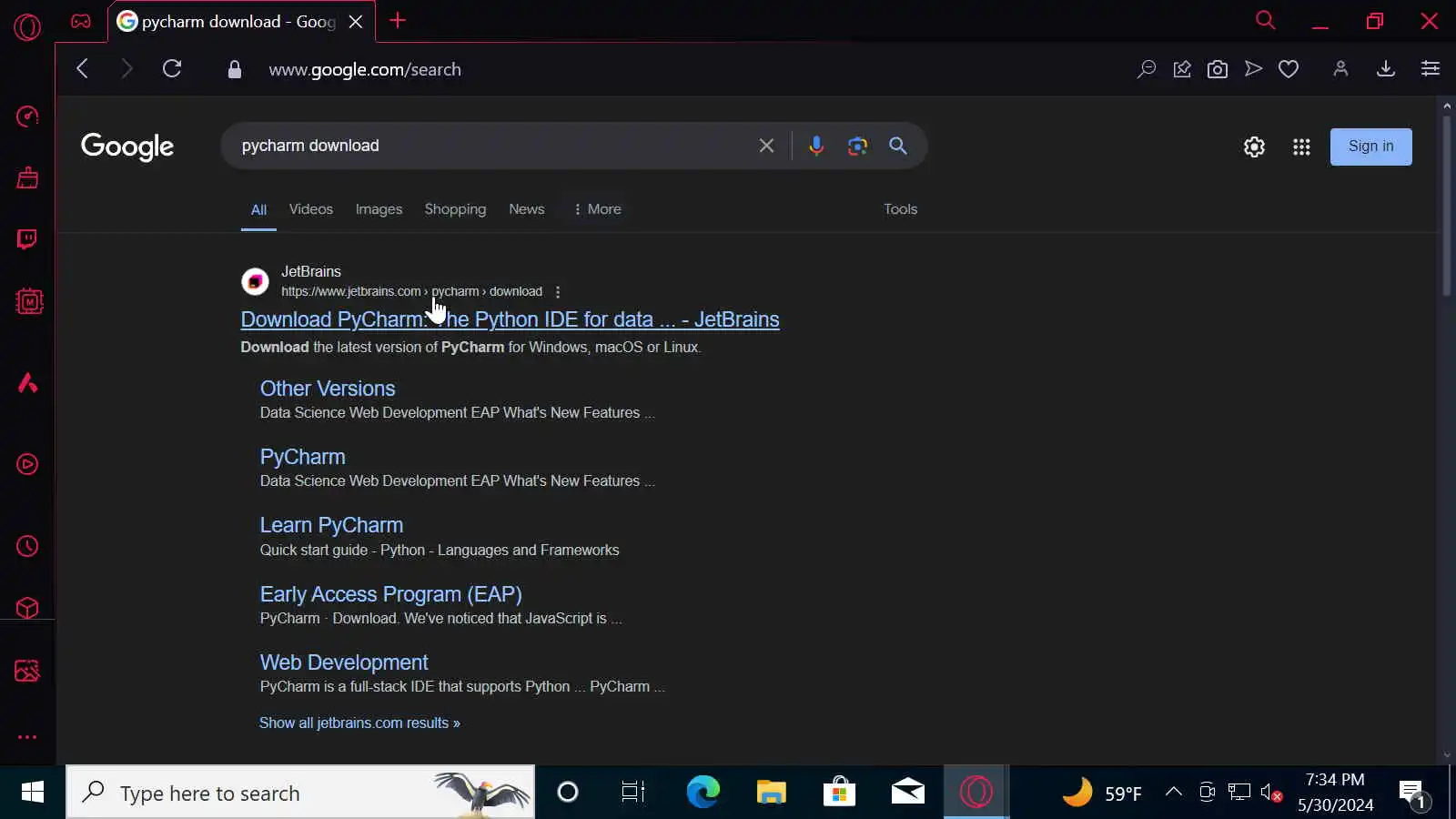Open Google quick settings gear
This screenshot has width=1456, height=819.
tap(1254, 147)
